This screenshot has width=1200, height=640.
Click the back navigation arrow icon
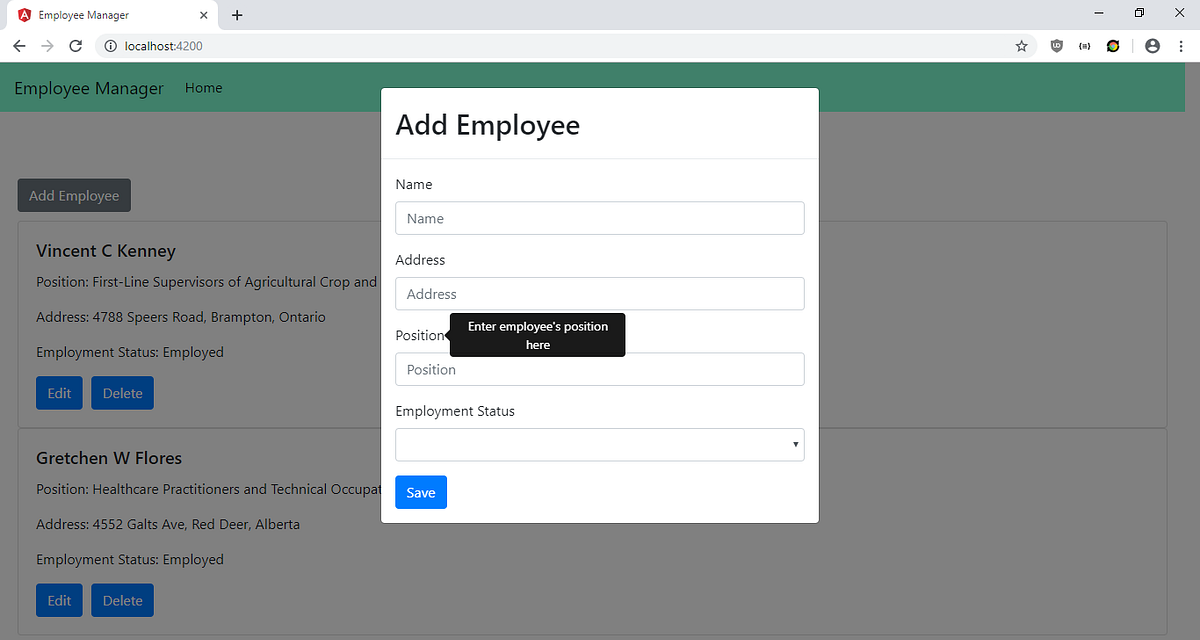tap(19, 45)
